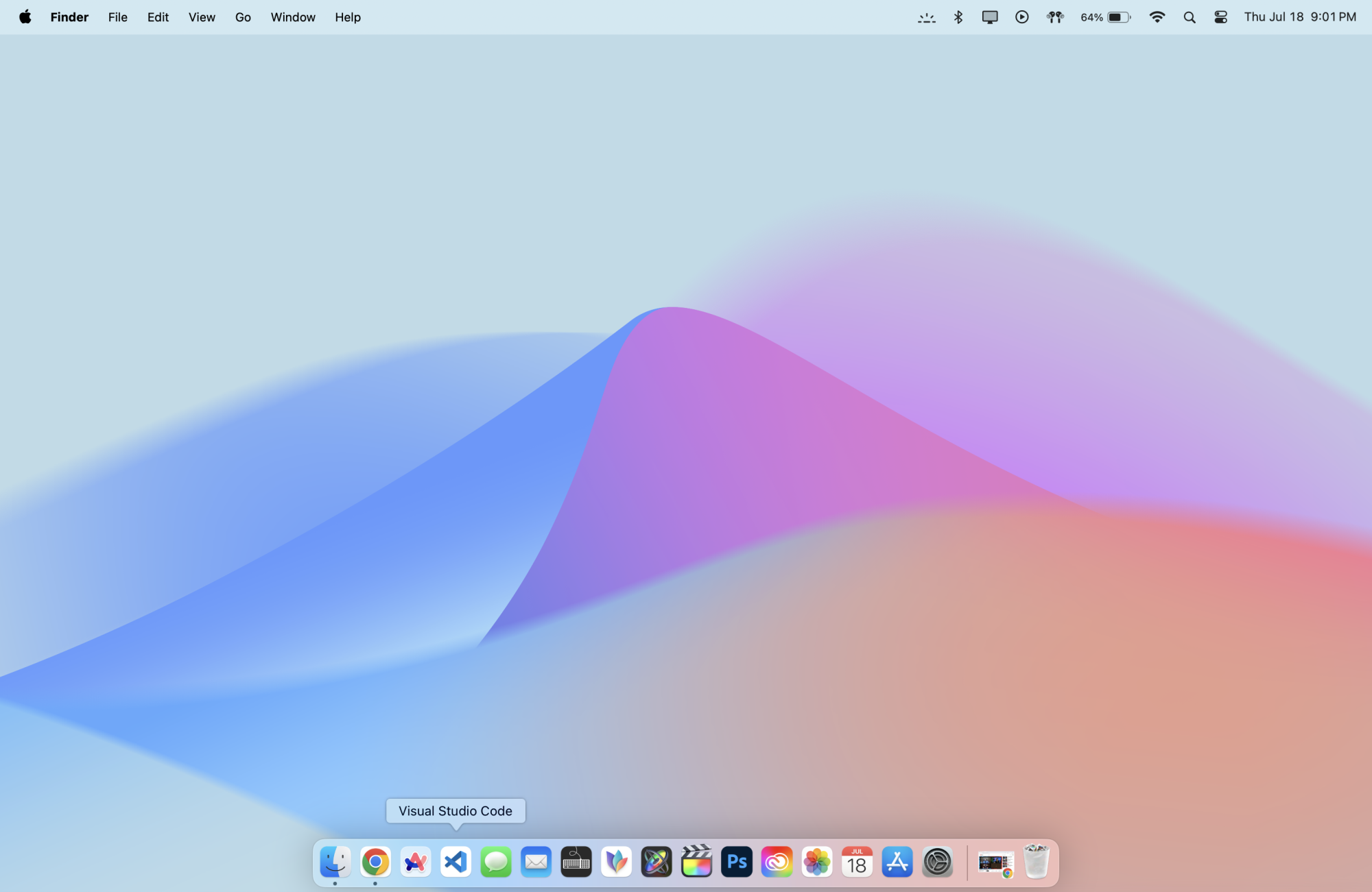Image resolution: width=1372 pixels, height=892 pixels.
Task: Launch Google Chrome from the Dock
Action: tap(375, 862)
